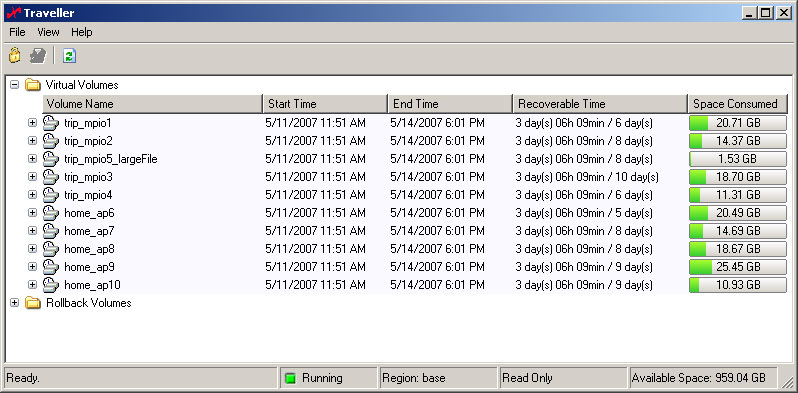Click the 10.93 GB space bar

pyautogui.click(x=738, y=284)
